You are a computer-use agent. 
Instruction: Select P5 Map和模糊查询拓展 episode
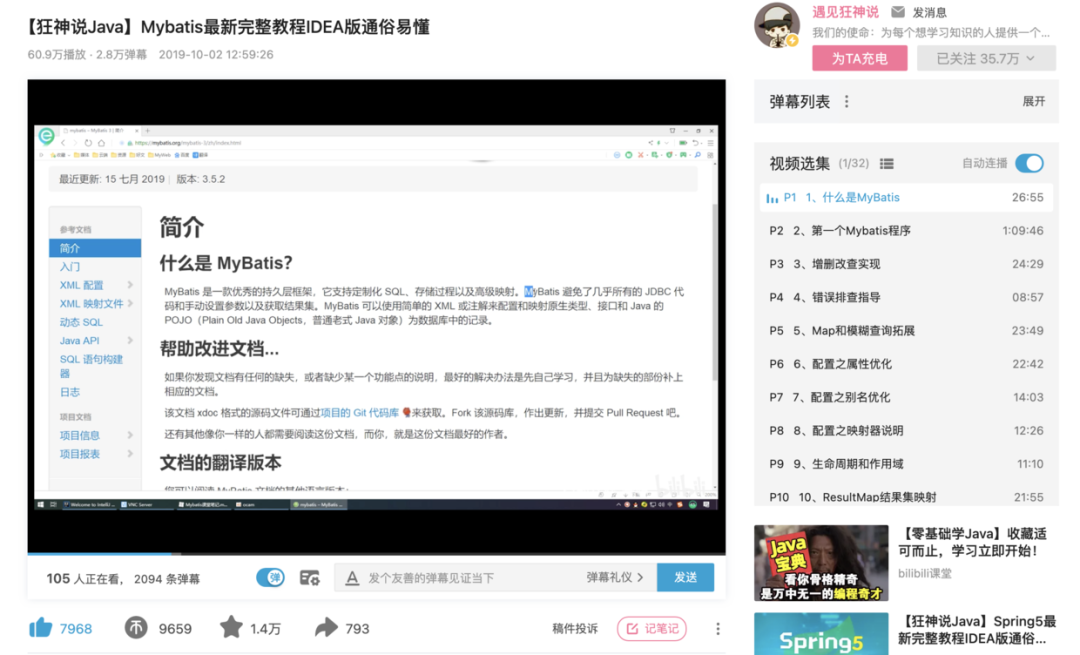click(906, 331)
